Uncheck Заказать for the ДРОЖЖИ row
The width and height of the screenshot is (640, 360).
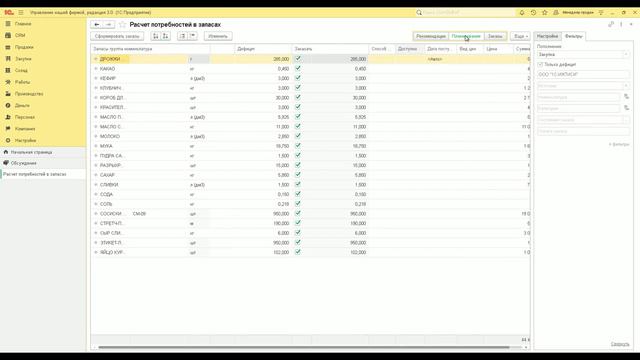298,59
